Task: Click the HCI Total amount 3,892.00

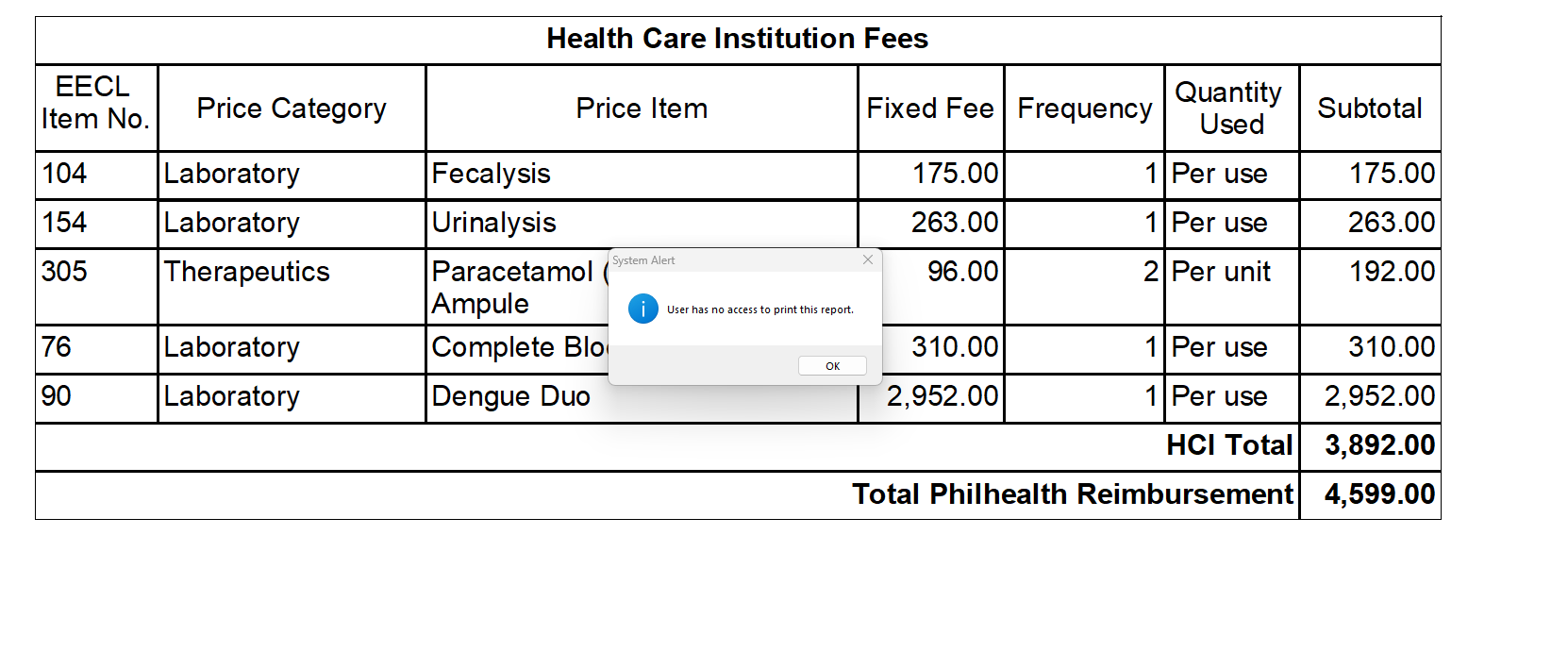Action: pyautogui.click(x=1379, y=445)
